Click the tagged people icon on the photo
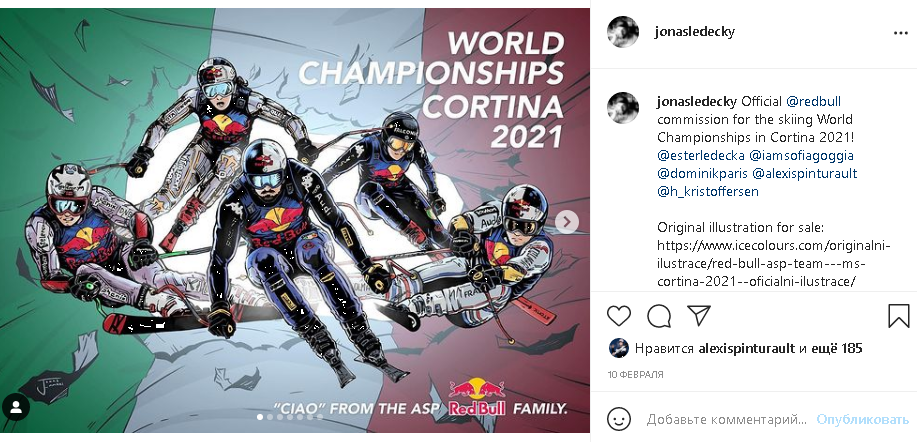Image resolution: width=917 pixels, height=442 pixels. tap(16, 408)
